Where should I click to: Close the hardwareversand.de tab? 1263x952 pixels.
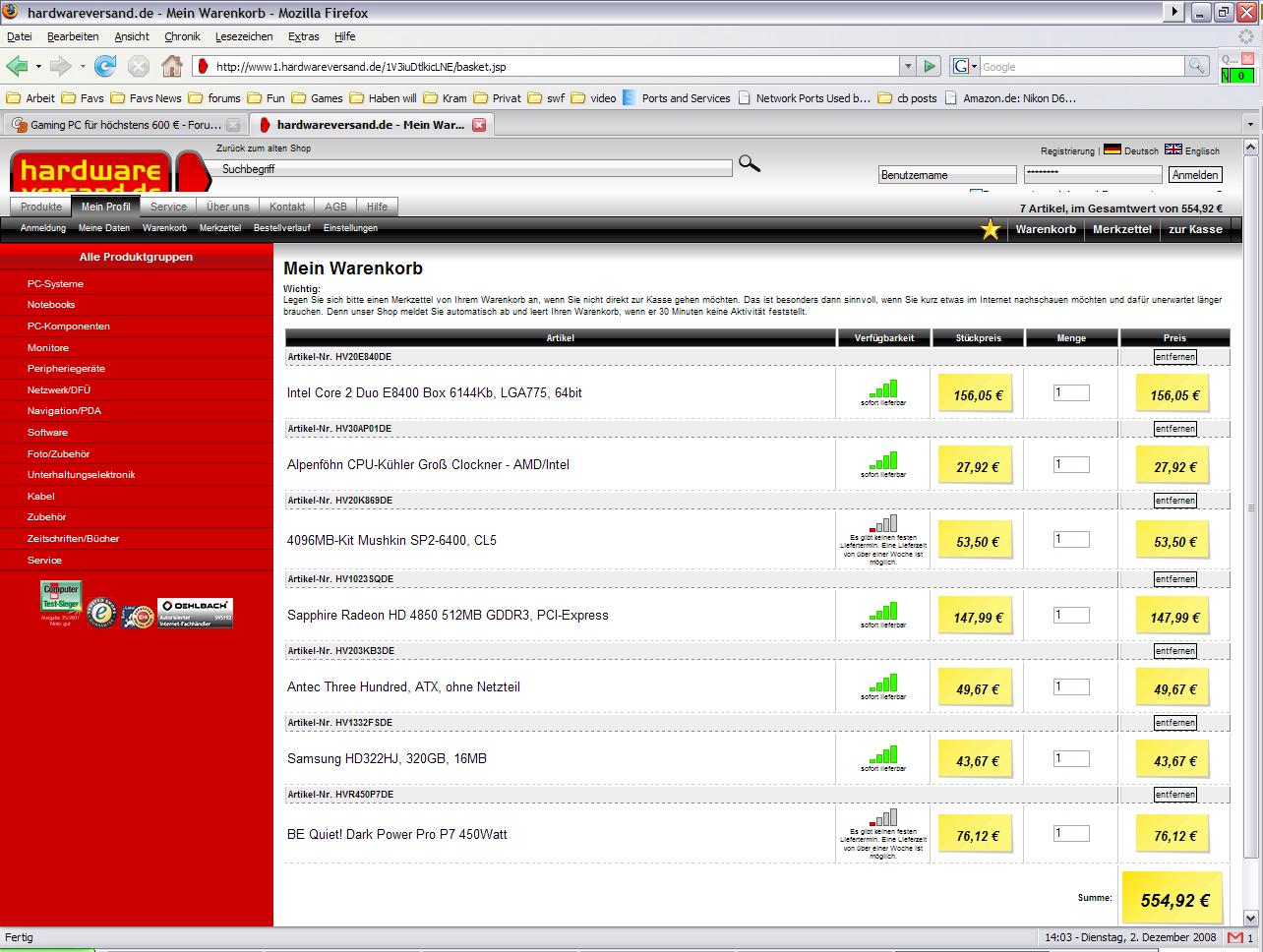click(479, 125)
